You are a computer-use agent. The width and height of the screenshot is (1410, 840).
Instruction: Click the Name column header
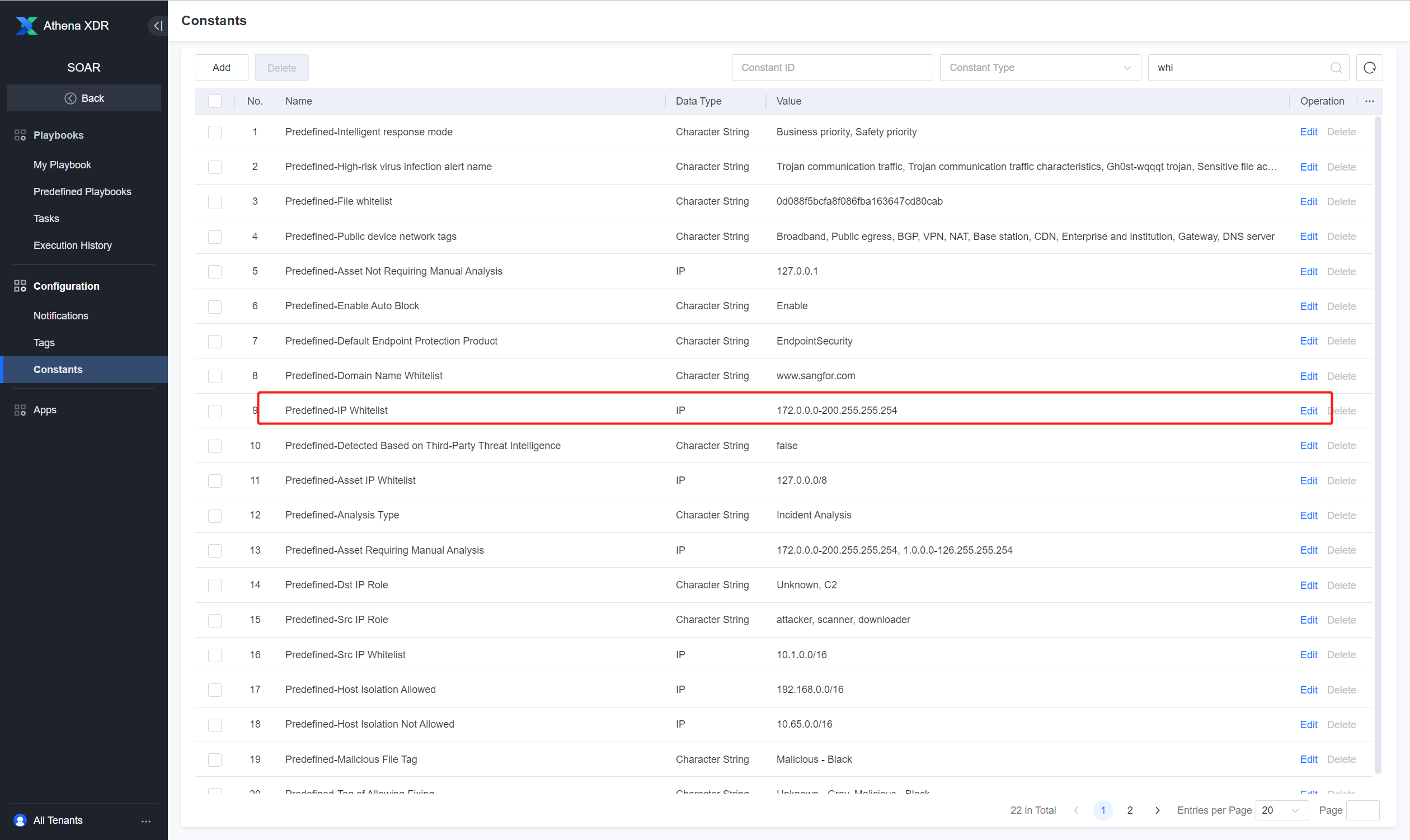tap(298, 101)
